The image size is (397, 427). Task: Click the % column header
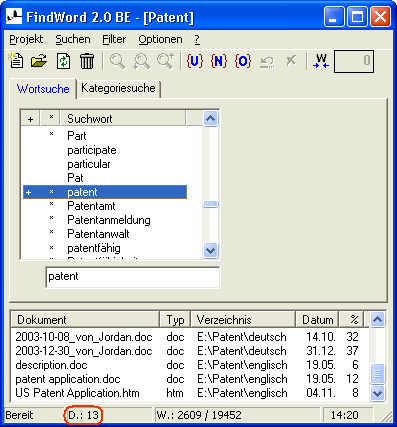point(352,320)
